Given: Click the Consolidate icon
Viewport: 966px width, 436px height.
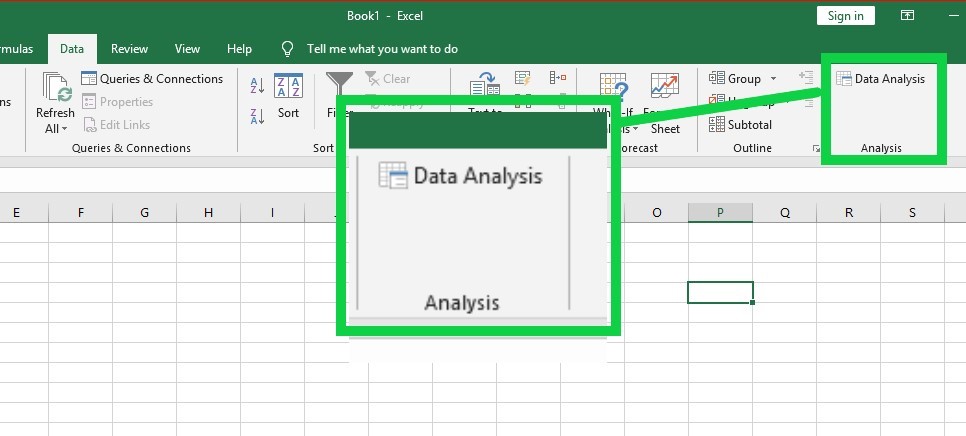Looking at the screenshot, I should (x=558, y=78).
